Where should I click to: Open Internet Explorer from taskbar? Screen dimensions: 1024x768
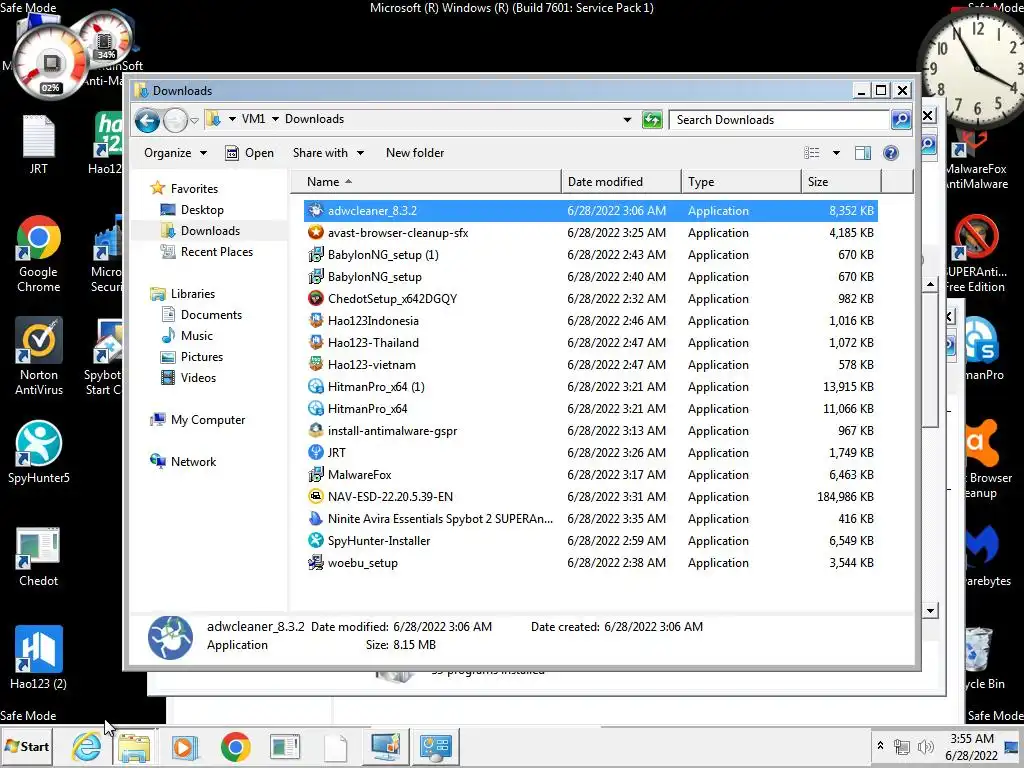[x=87, y=746]
